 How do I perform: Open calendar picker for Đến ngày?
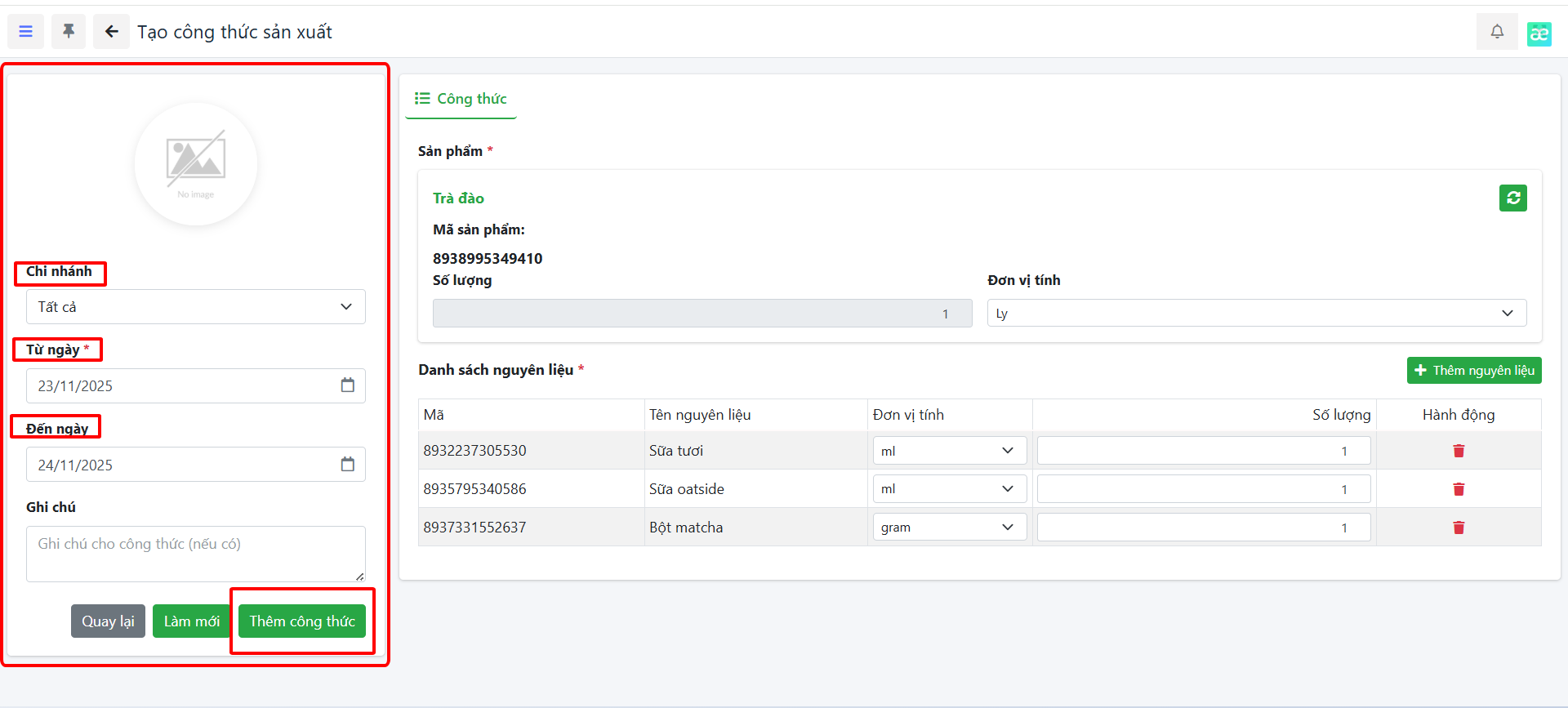(347, 465)
